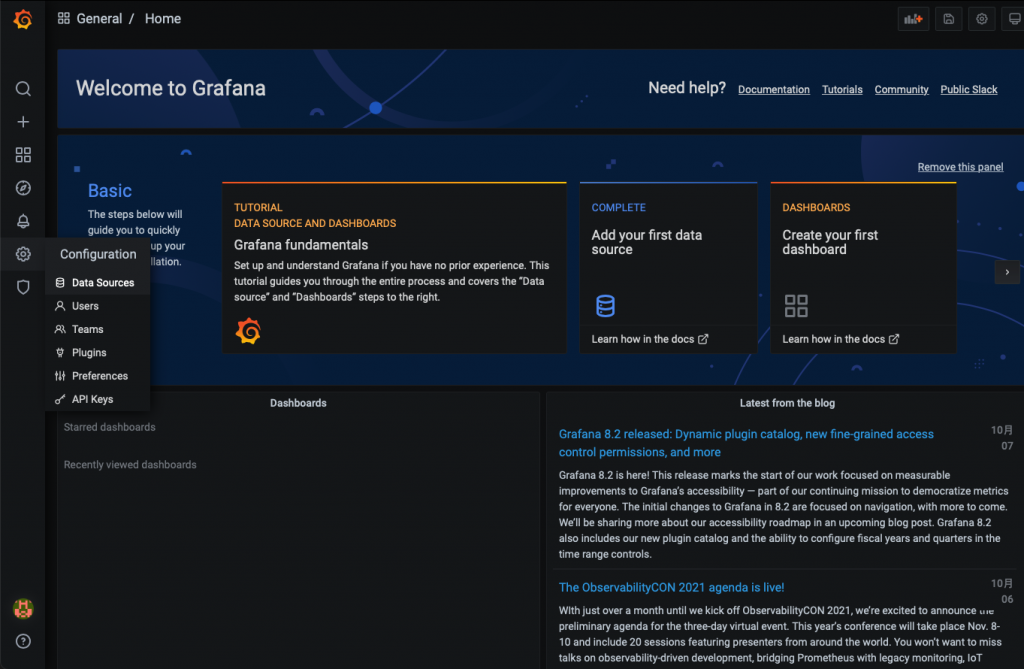Open the Explore compass icon
Viewport: 1024px width, 669px height.
(23, 188)
